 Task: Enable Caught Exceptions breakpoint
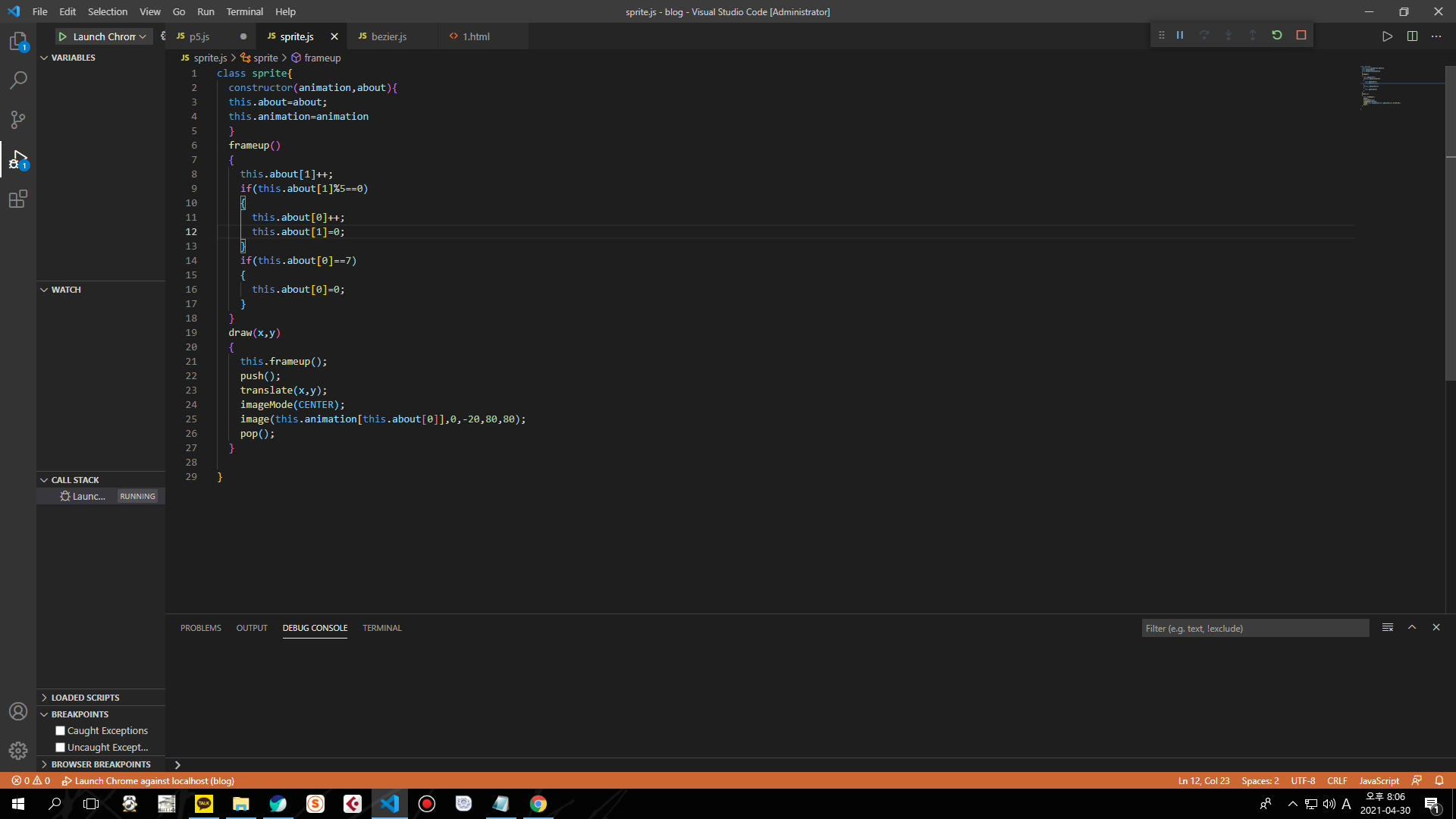pos(61,731)
